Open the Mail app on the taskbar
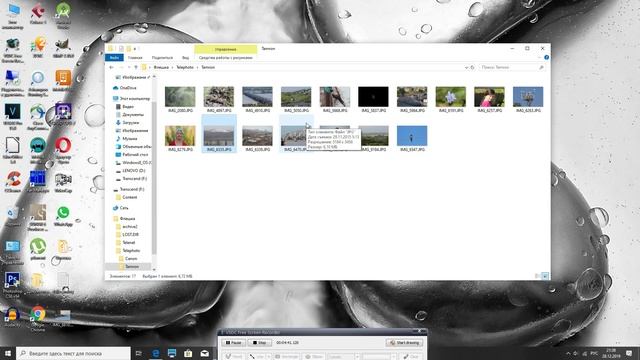The width and height of the screenshot is (640, 360). (x=204, y=353)
